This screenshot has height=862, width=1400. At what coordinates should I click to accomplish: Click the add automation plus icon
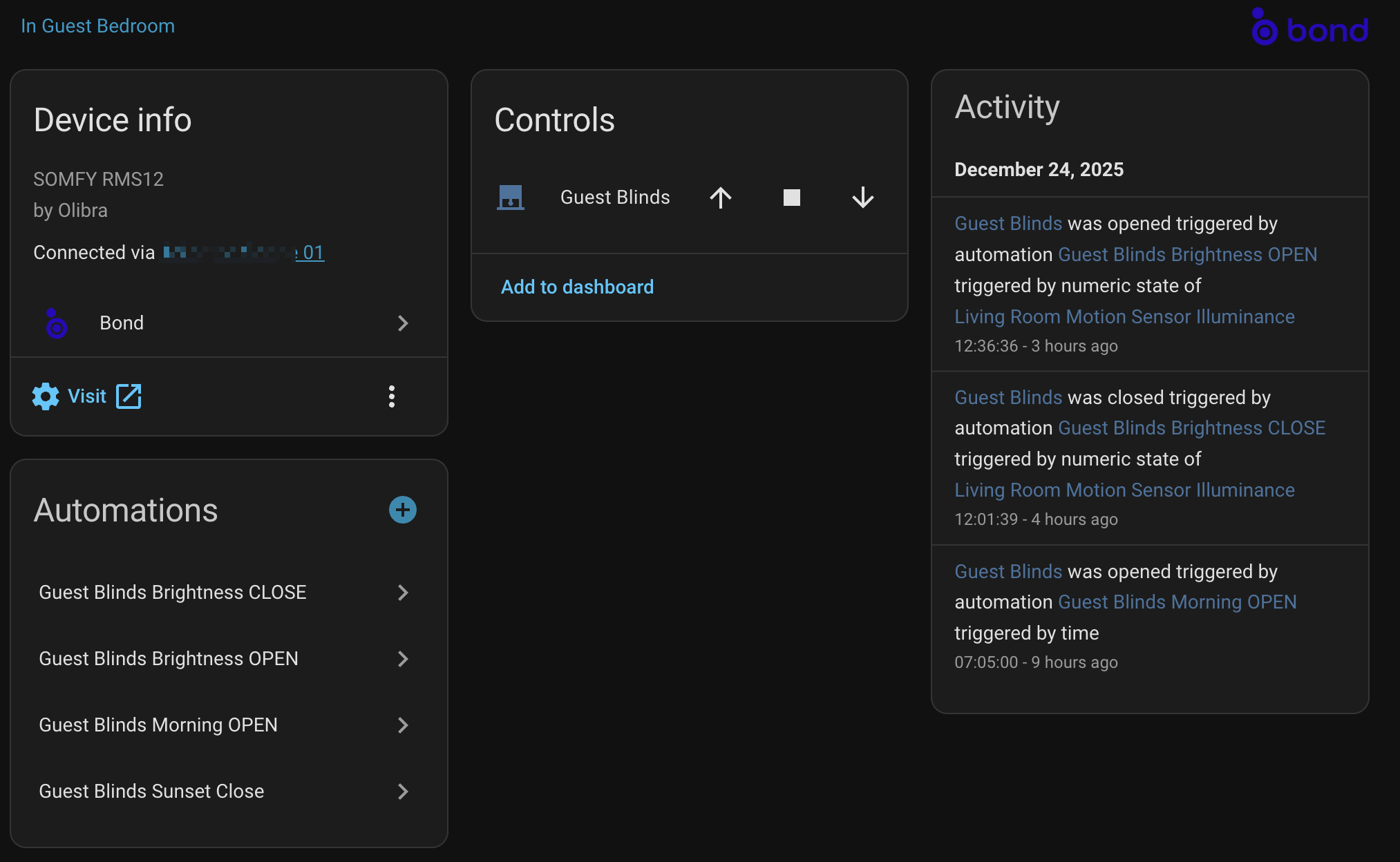tap(402, 510)
